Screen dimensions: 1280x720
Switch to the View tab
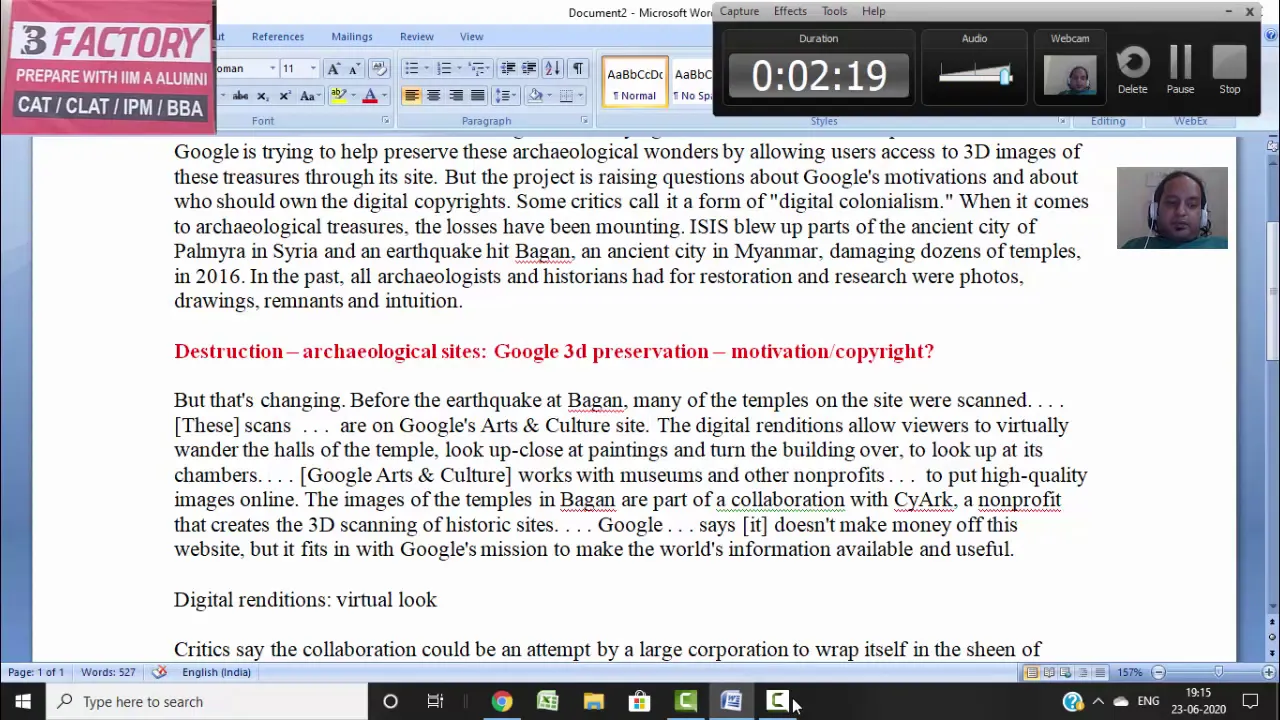point(471,37)
